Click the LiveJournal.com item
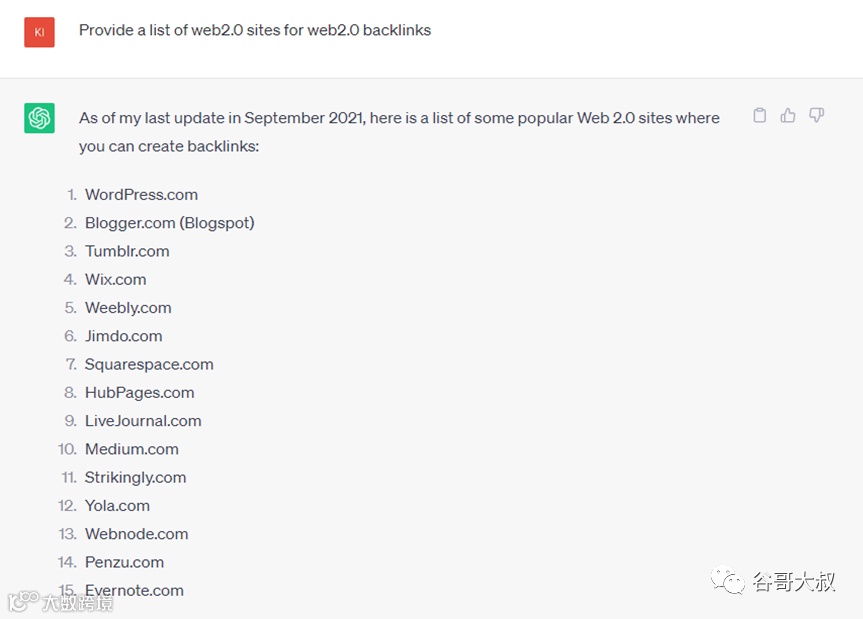Screen dimensions: 863x619 [x=143, y=421]
